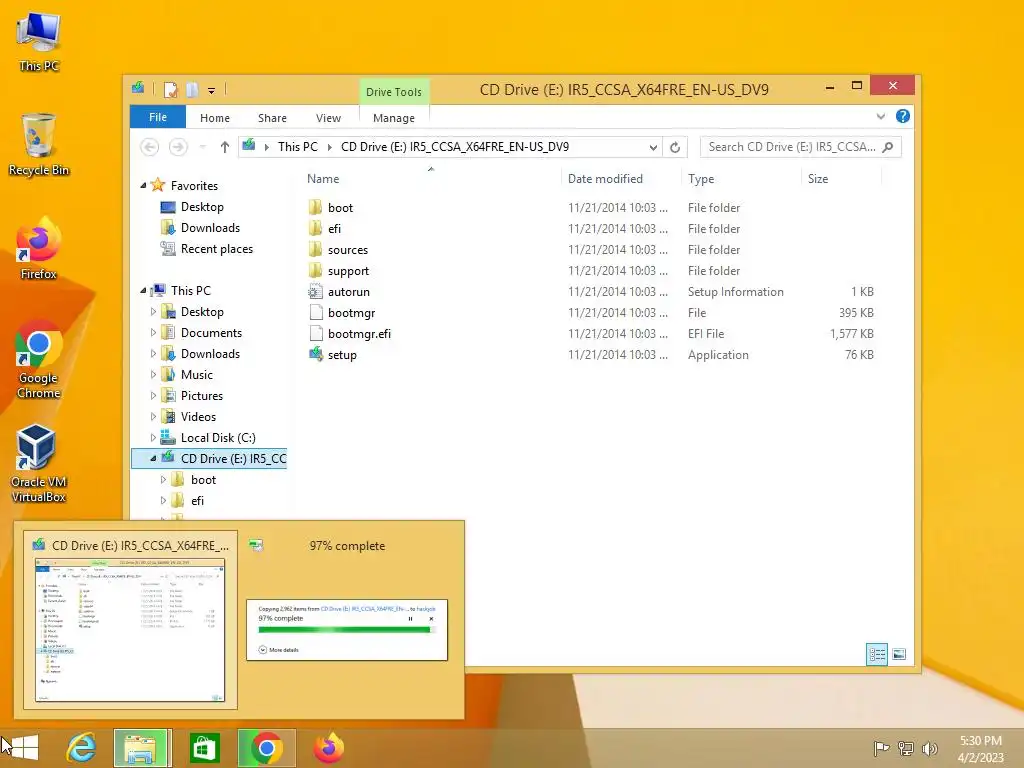The image size is (1024, 768).
Task: Refresh the current folder view
Action: point(675,147)
